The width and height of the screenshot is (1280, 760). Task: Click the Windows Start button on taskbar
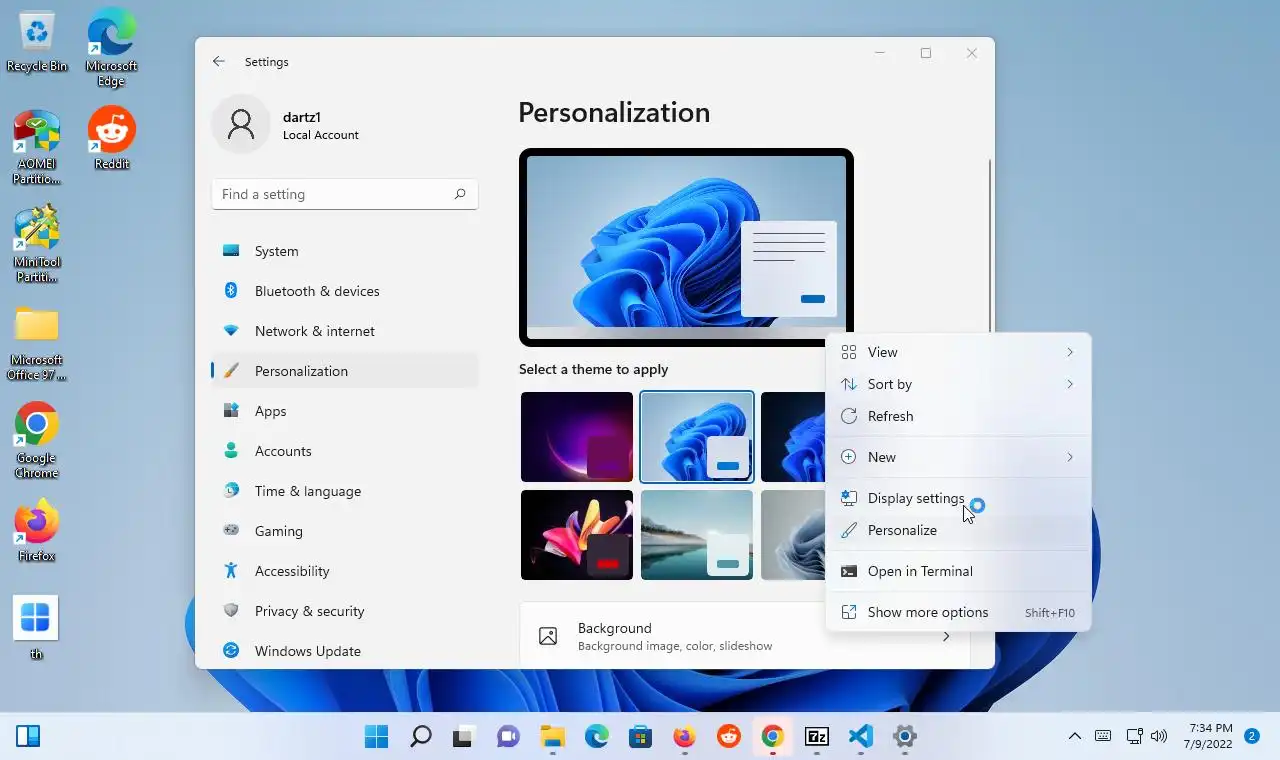pos(377,737)
